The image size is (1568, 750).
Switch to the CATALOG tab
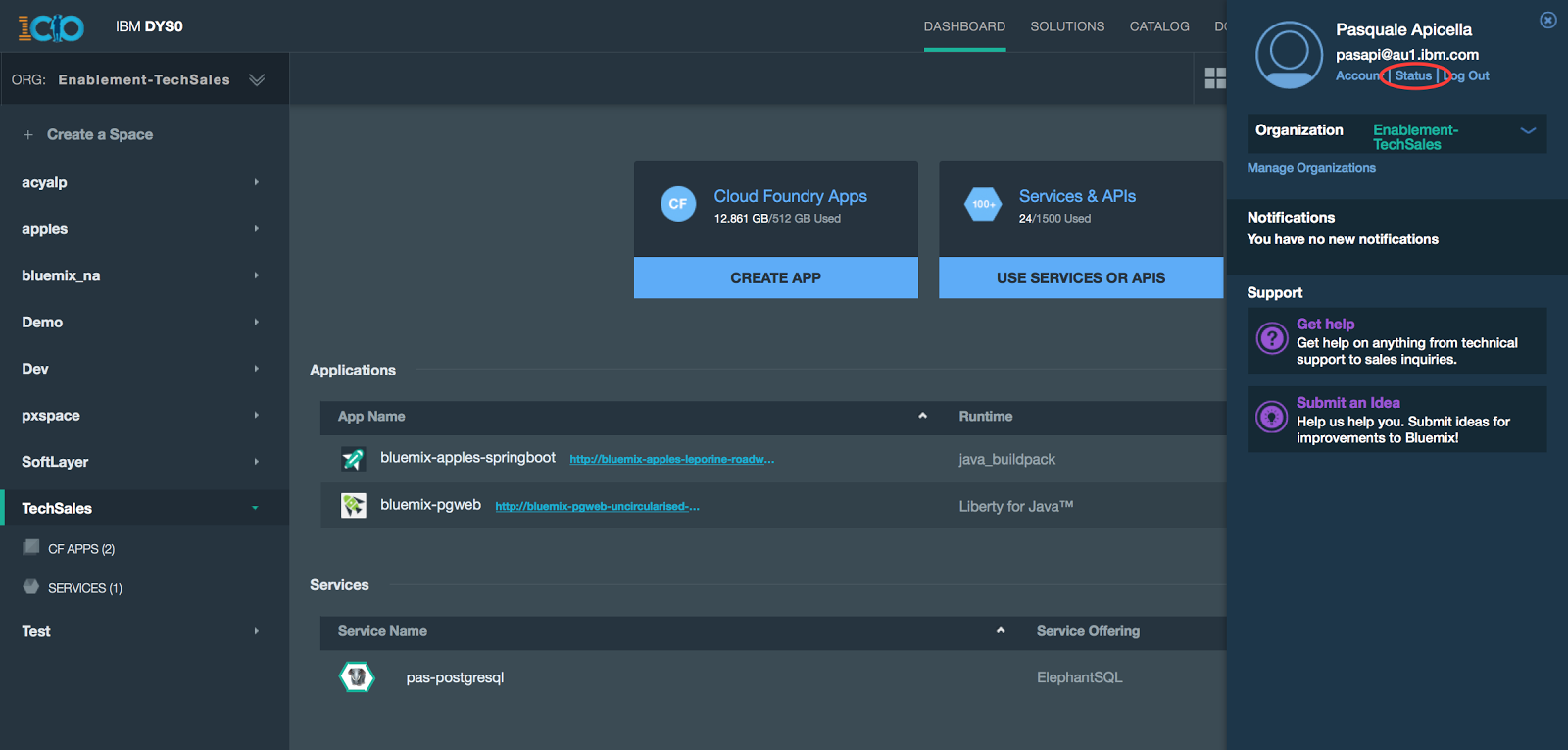pyautogui.click(x=1159, y=26)
